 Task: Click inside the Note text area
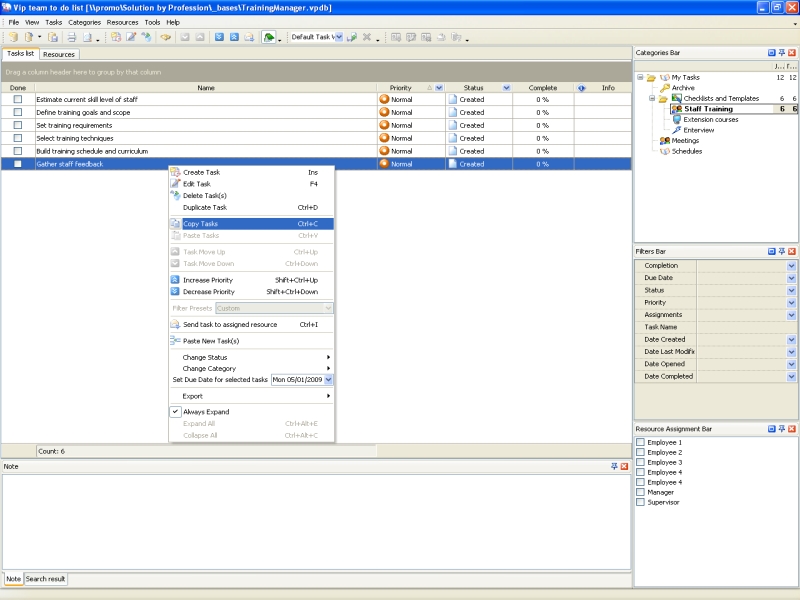coord(315,520)
